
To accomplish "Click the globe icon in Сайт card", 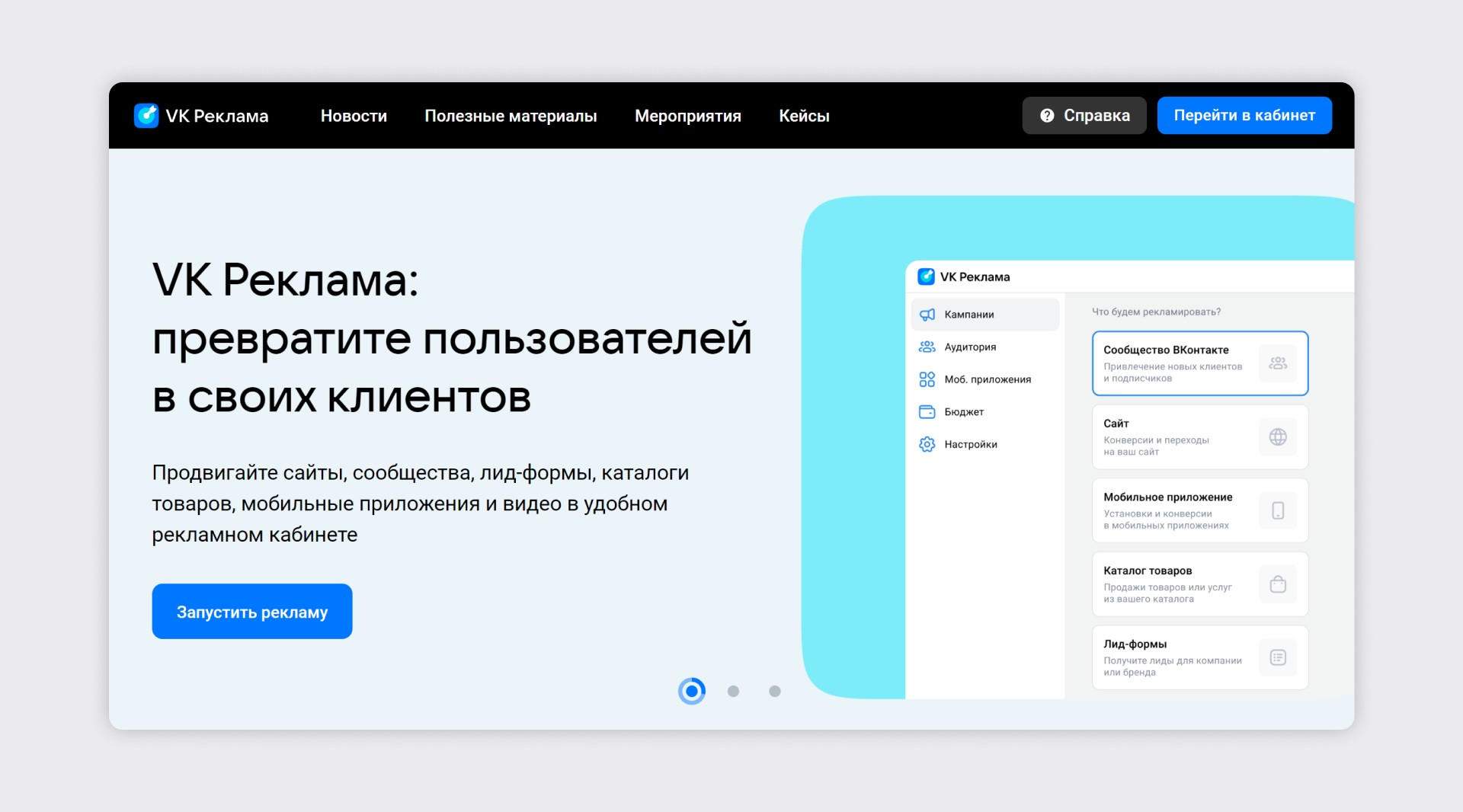I will tap(1278, 436).
